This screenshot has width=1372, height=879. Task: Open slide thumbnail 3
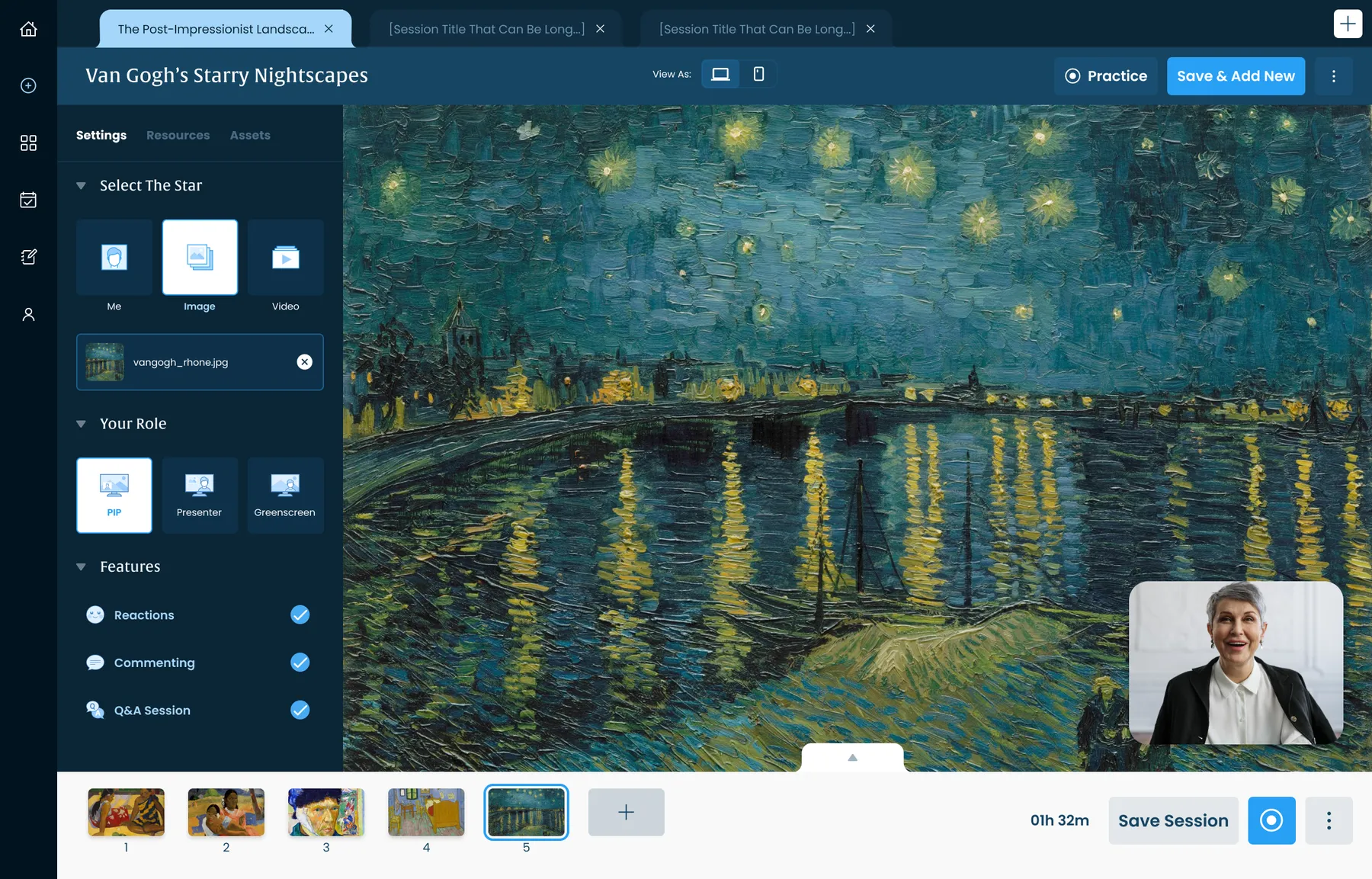(x=326, y=812)
